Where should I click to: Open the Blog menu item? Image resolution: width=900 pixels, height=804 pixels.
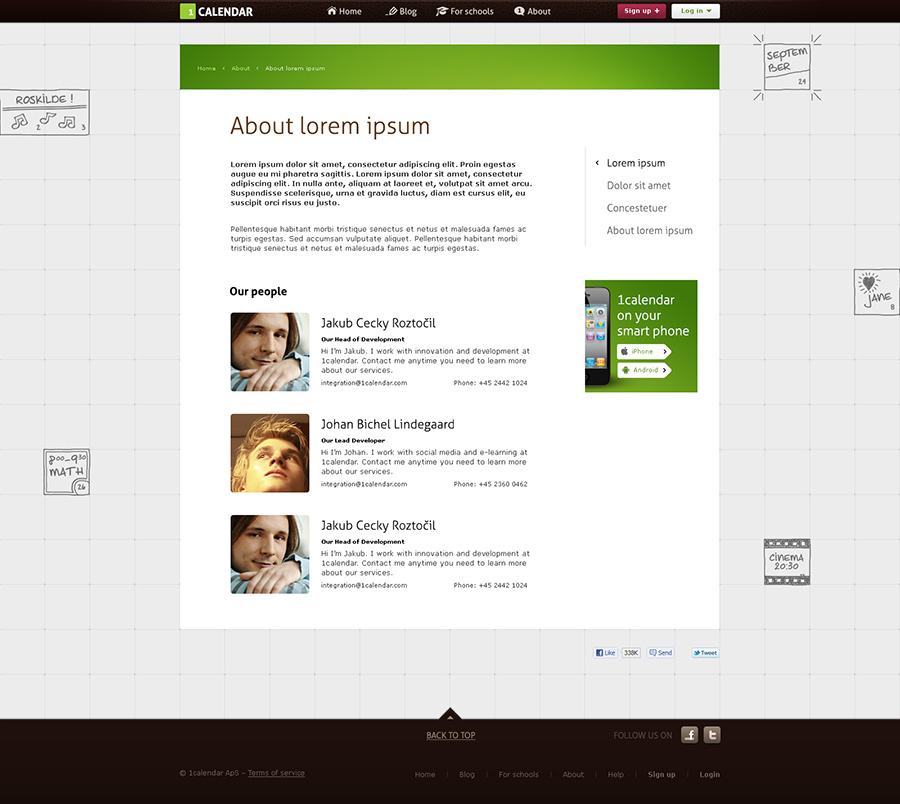401,12
